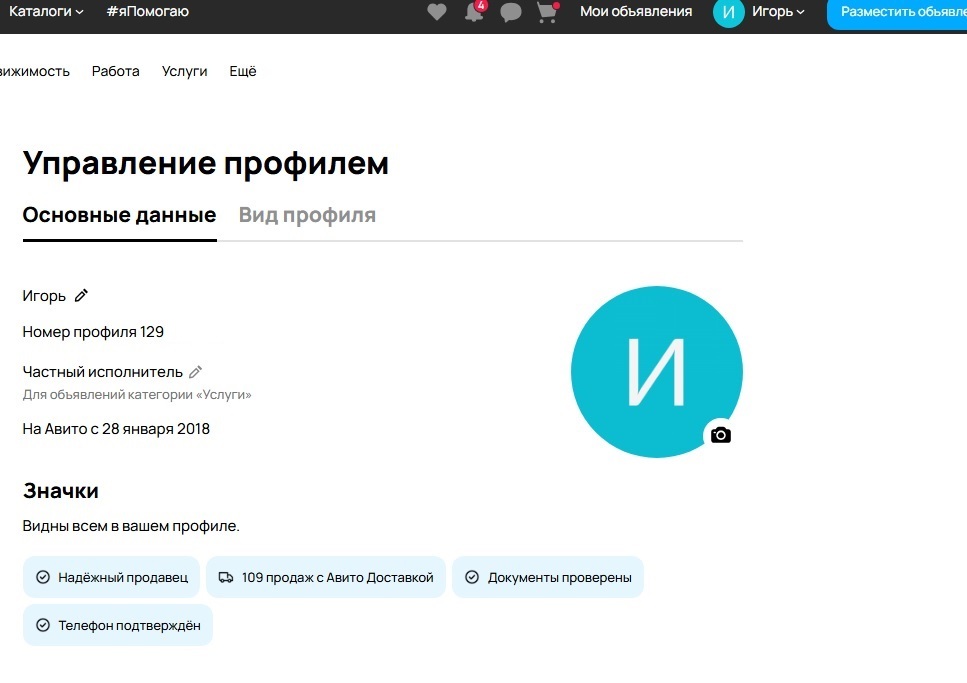
Task: Upload profile photo via camera icon
Action: click(x=720, y=435)
